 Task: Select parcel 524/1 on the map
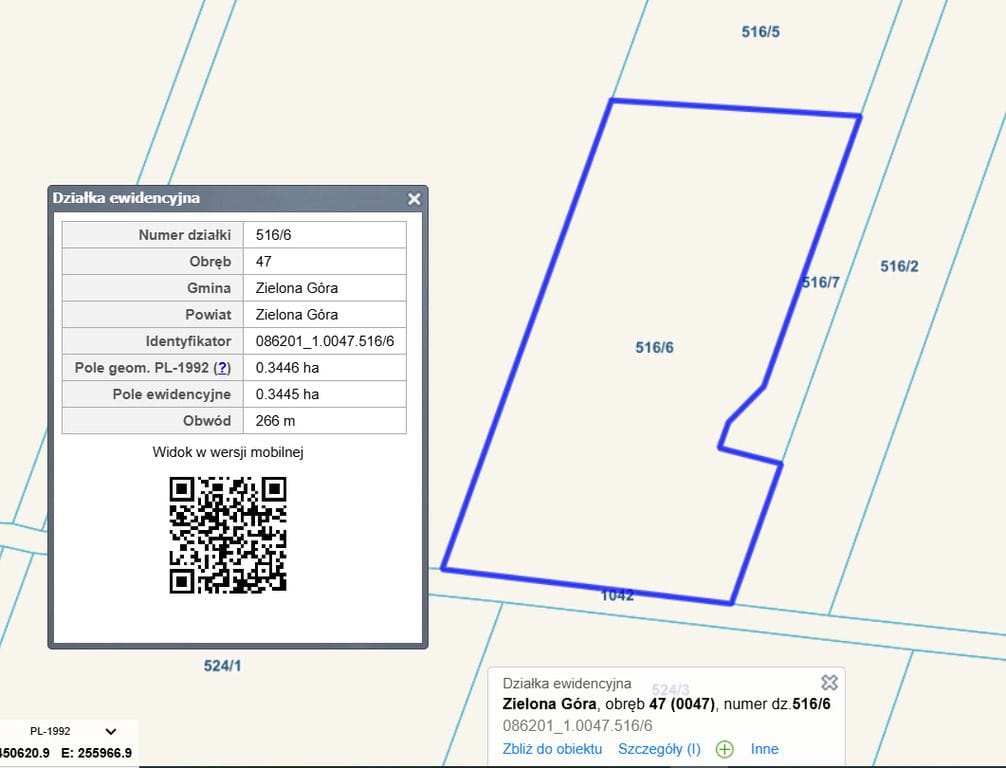(x=222, y=666)
